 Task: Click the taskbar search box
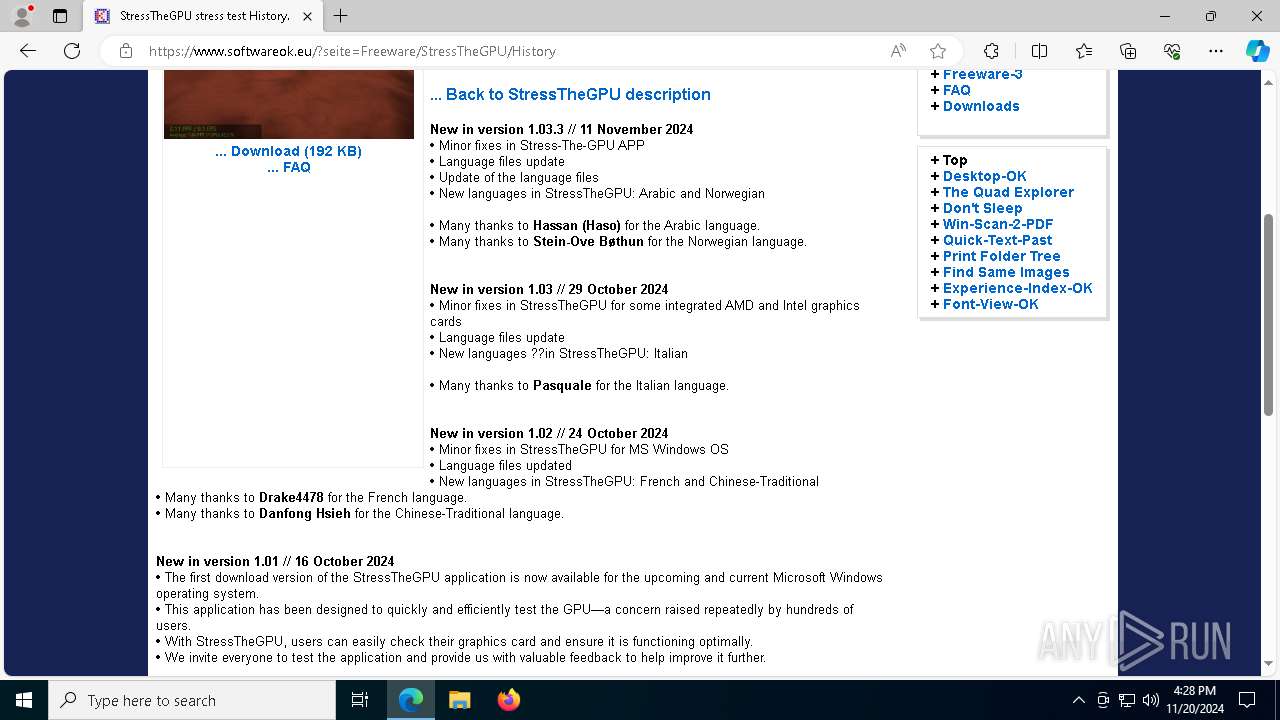coord(192,700)
